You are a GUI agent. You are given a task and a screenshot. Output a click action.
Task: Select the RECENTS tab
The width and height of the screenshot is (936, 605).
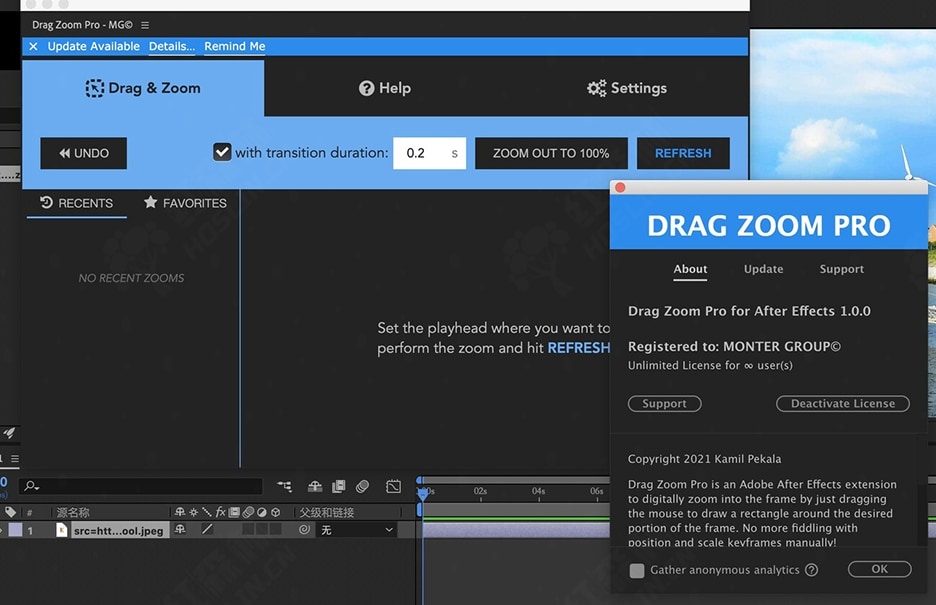(x=76, y=203)
